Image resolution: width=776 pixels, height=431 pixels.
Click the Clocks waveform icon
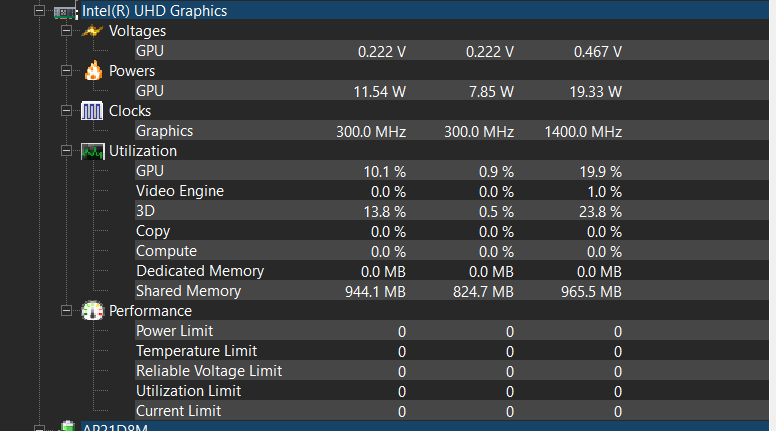(92, 111)
